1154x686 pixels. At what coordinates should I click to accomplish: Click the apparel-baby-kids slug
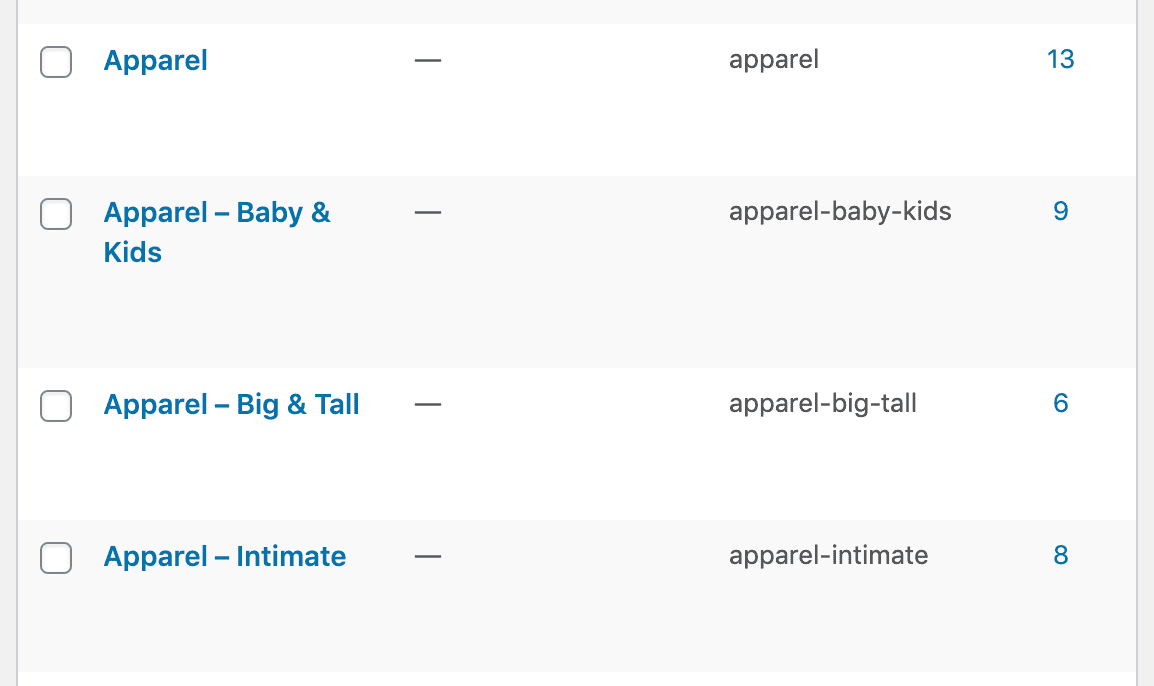click(840, 212)
